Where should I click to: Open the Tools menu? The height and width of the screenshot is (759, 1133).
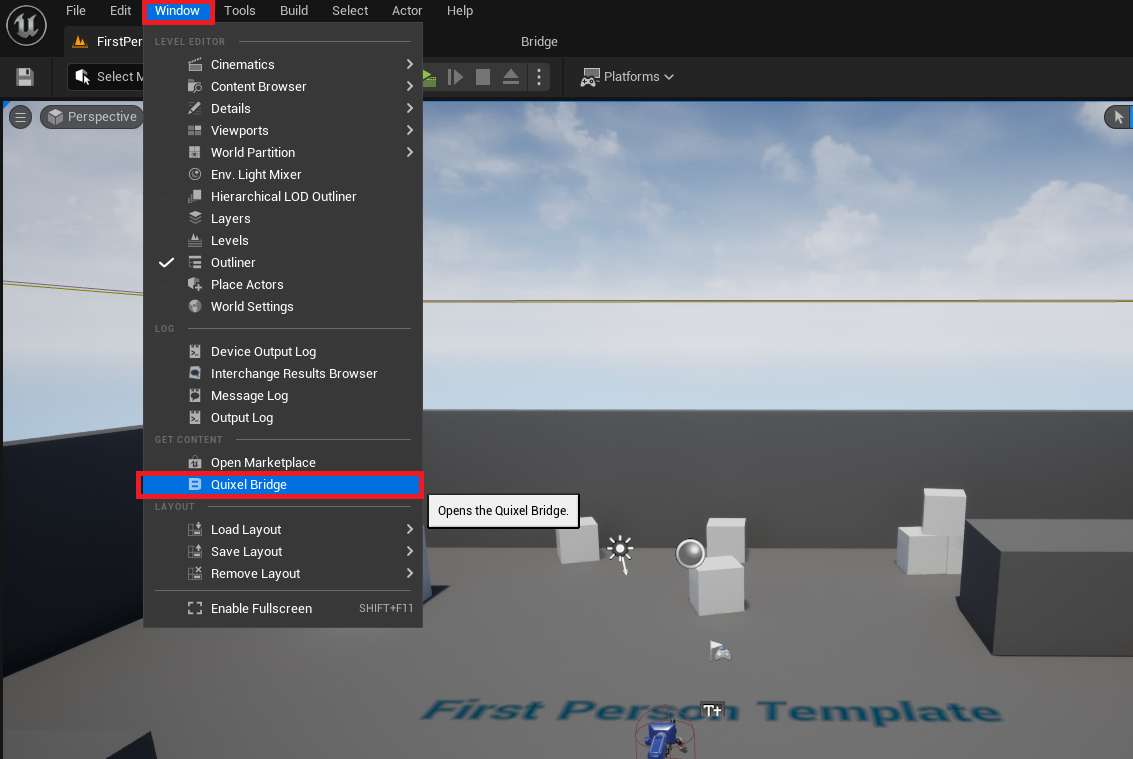coord(239,11)
